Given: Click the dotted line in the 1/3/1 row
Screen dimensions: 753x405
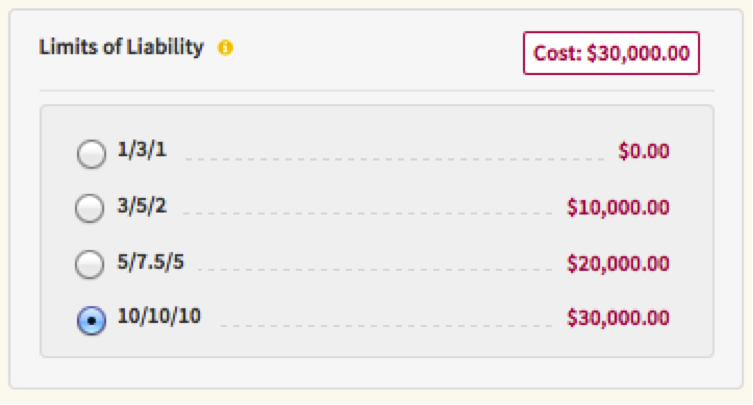Looking at the screenshot, I should click(394, 159).
